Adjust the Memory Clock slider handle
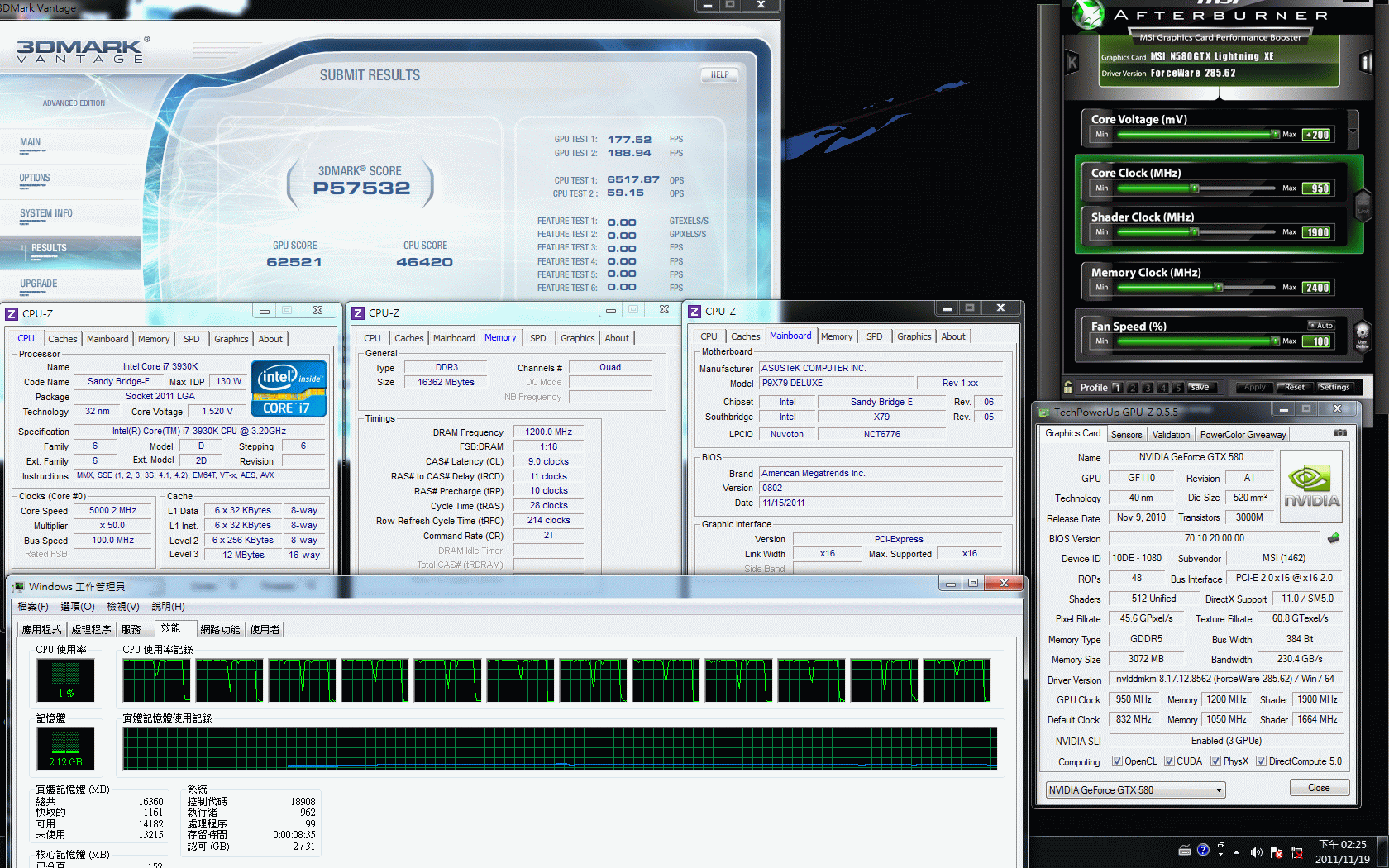This screenshot has width=1389, height=868. point(1218,288)
